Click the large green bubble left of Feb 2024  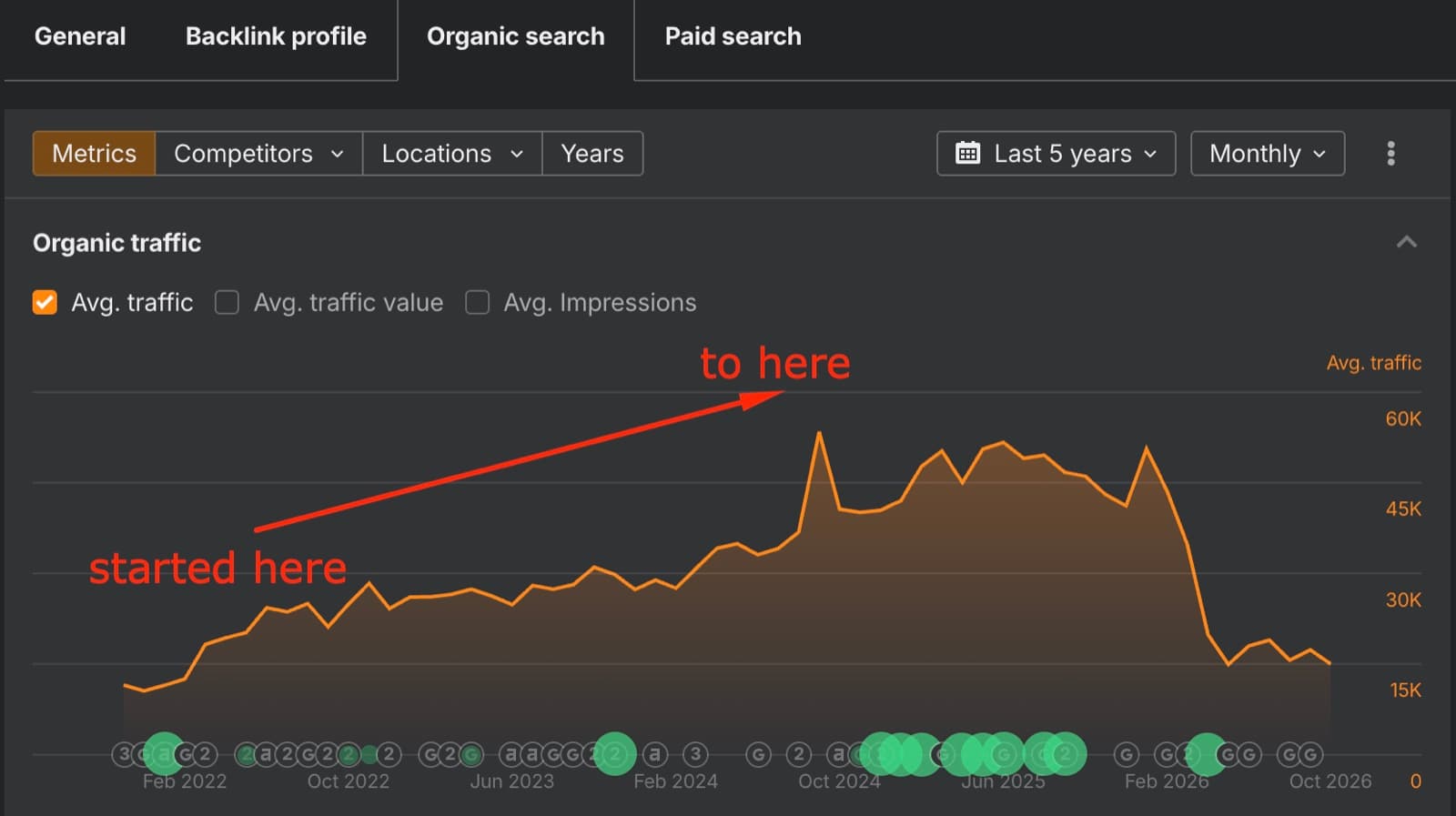(614, 754)
